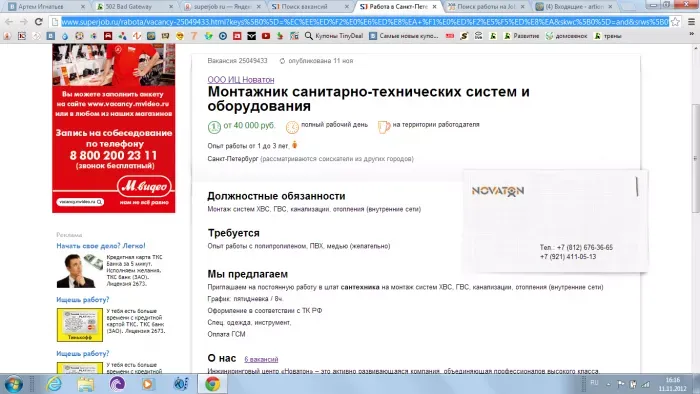This screenshot has width=700, height=394.
Task: Show hidden tray icons arrow
Action: point(608,384)
